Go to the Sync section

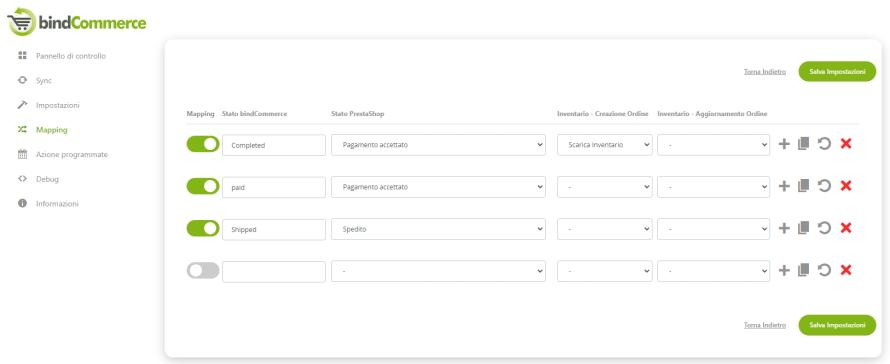click(x=44, y=81)
